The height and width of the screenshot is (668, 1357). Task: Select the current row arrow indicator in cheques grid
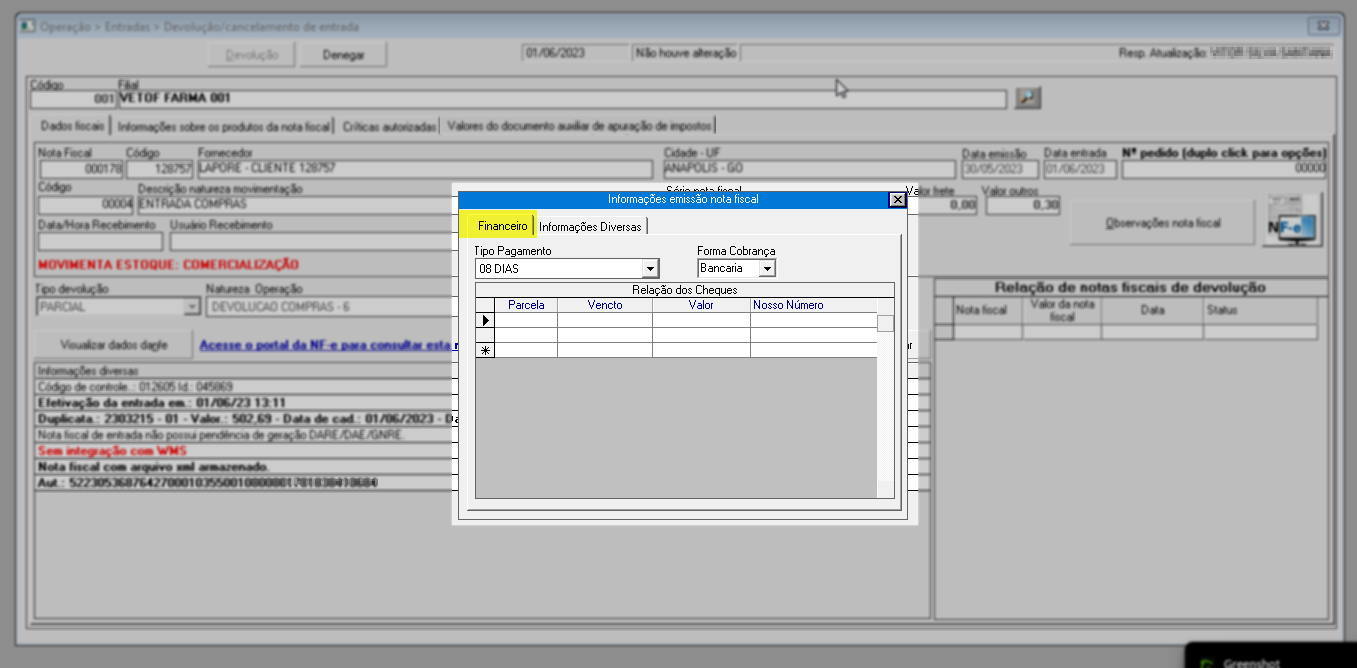pos(486,320)
